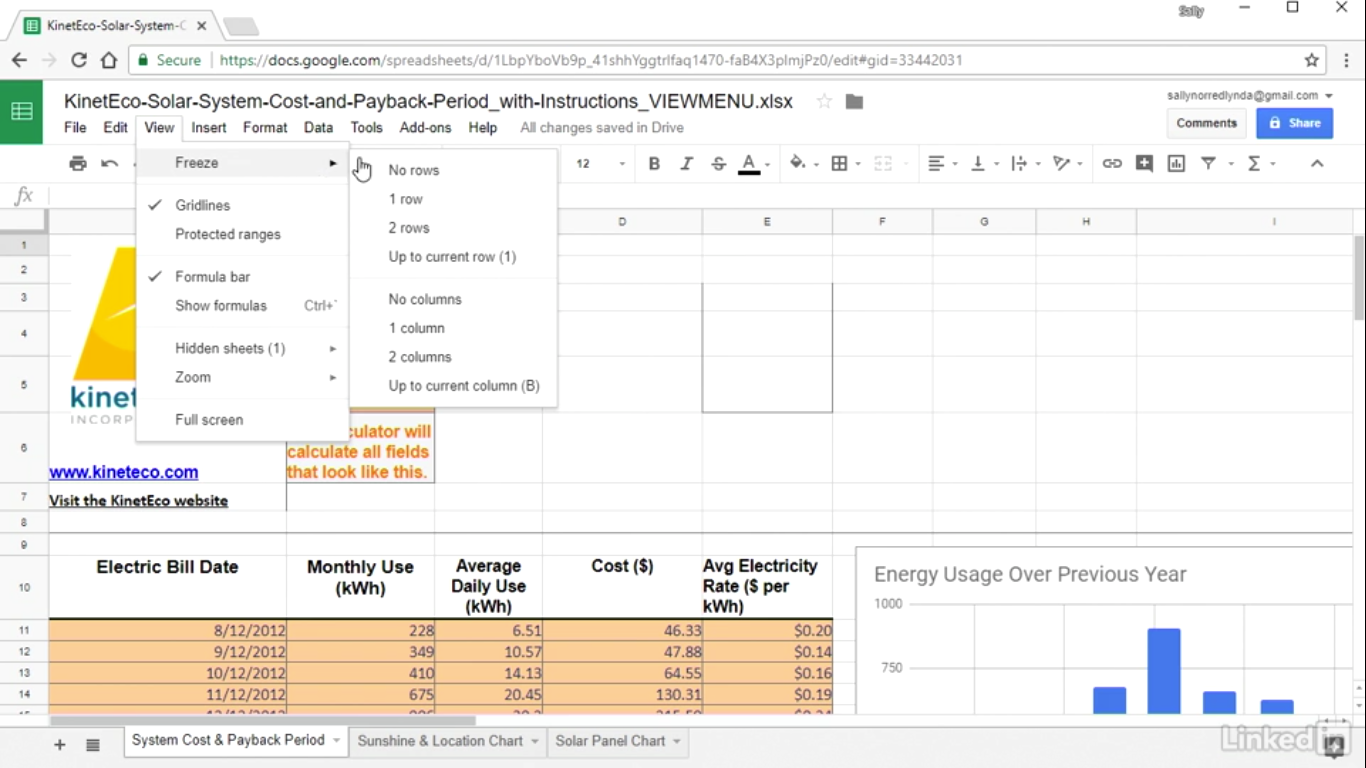This screenshot has height=768, width=1366.
Task: Apply Strikethrough formatting
Action: coord(718,163)
